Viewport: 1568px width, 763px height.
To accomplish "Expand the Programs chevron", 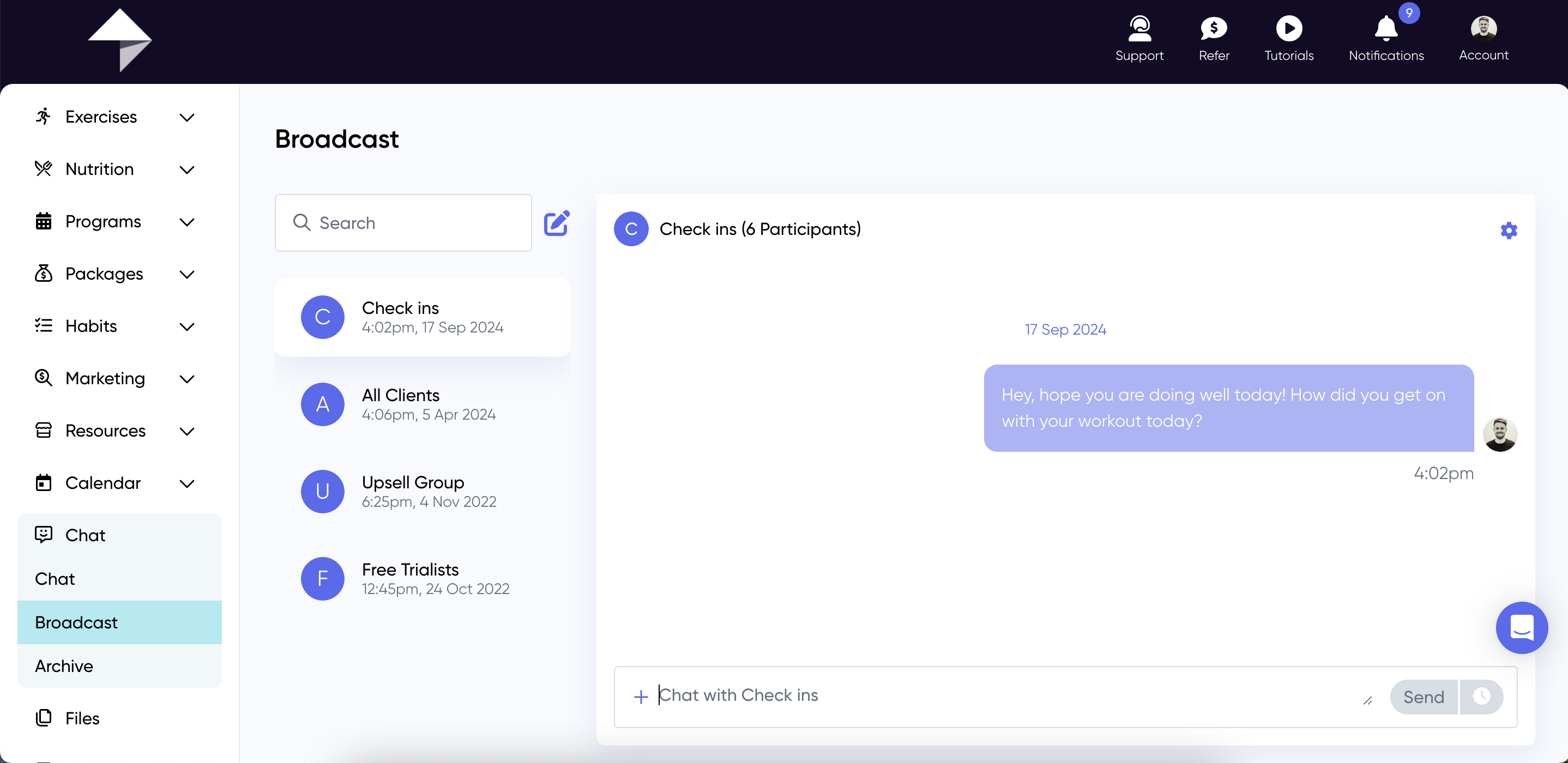I will (x=187, y=221).
